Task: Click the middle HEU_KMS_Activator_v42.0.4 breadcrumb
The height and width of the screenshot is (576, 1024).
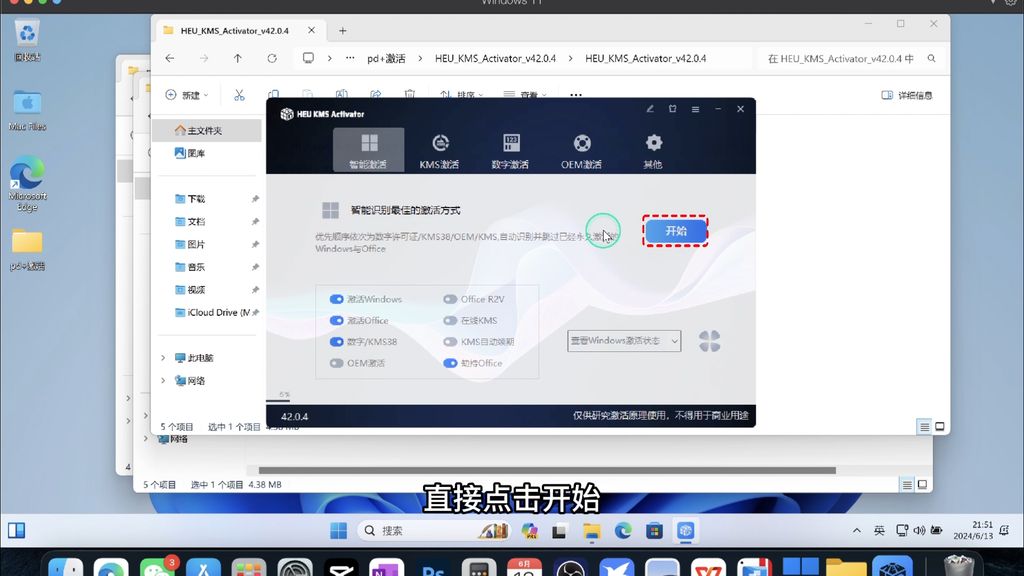Action: tap(495, 58)
